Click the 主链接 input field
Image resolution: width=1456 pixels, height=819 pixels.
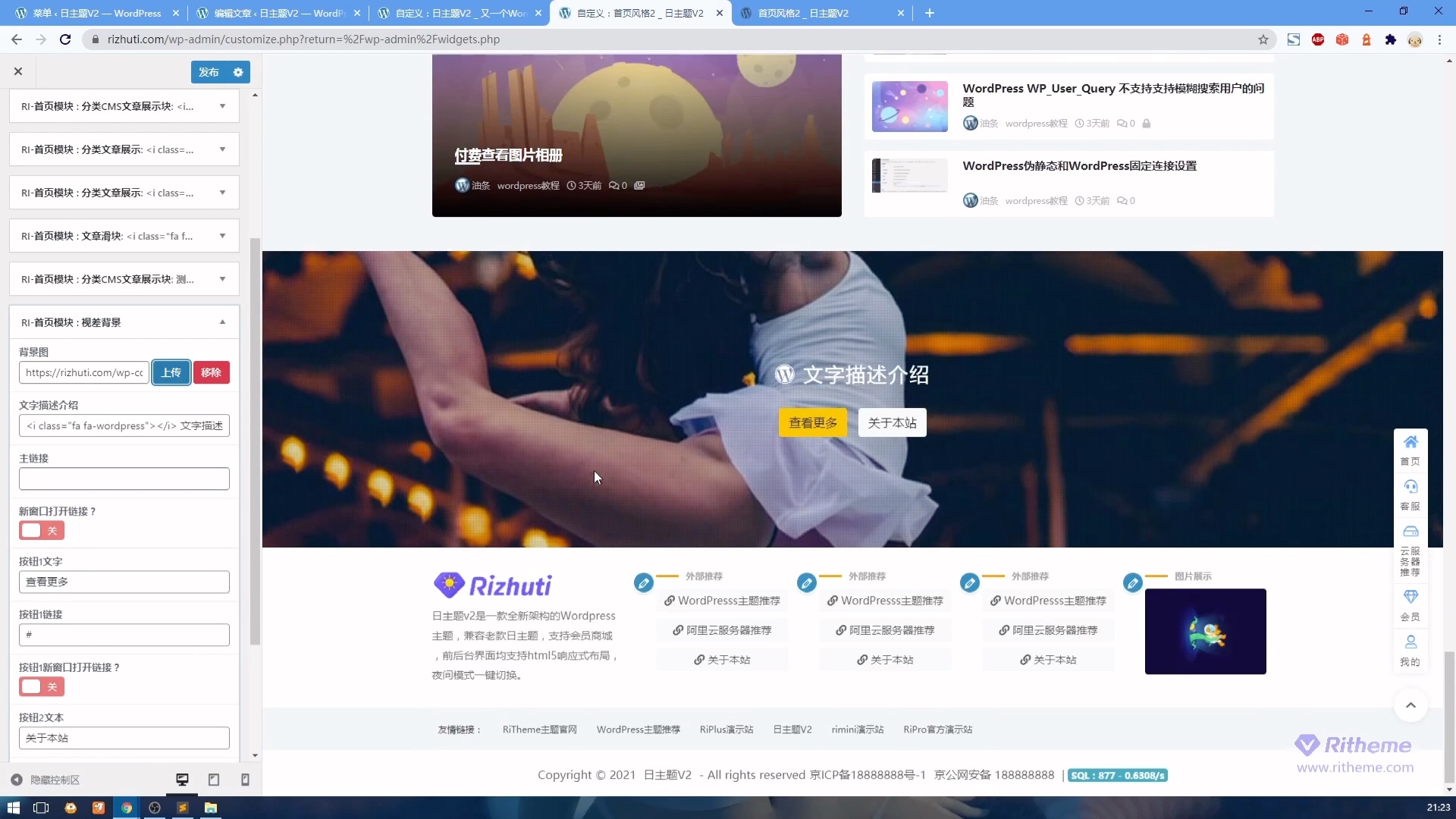pos(124,479)
